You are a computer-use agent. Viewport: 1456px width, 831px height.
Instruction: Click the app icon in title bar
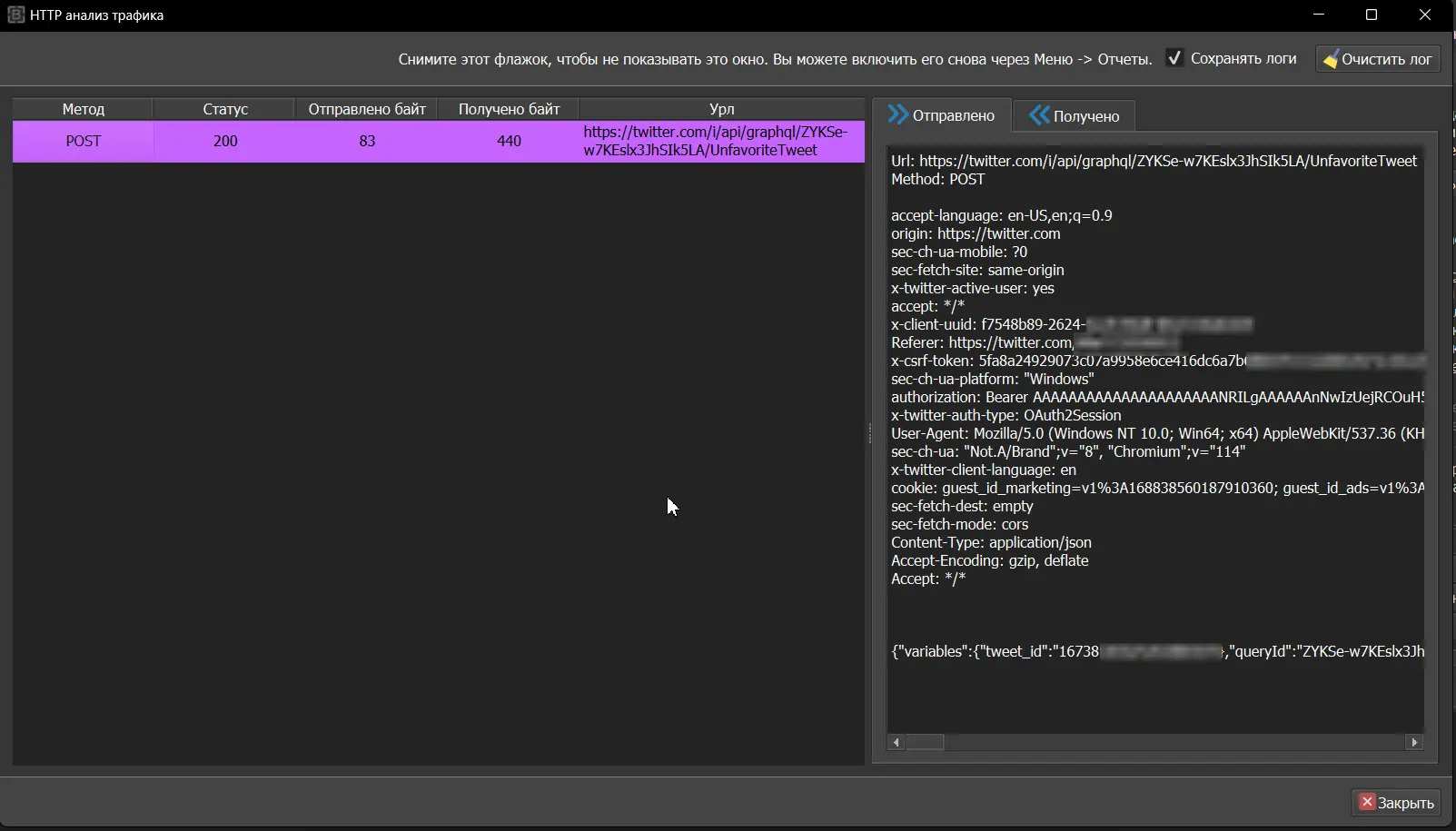15,15
